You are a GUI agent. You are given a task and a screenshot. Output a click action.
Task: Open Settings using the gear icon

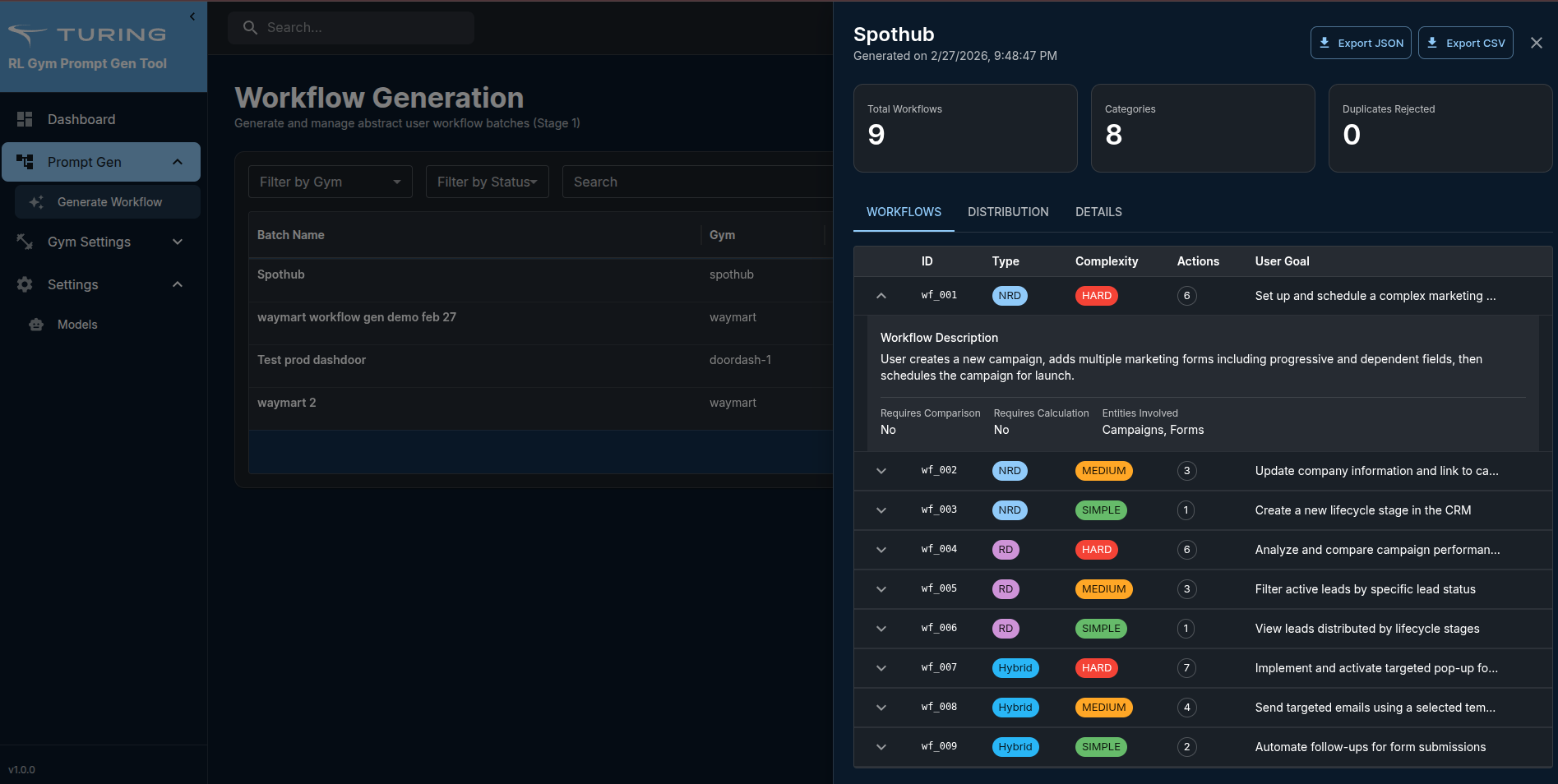coord(25,284)
